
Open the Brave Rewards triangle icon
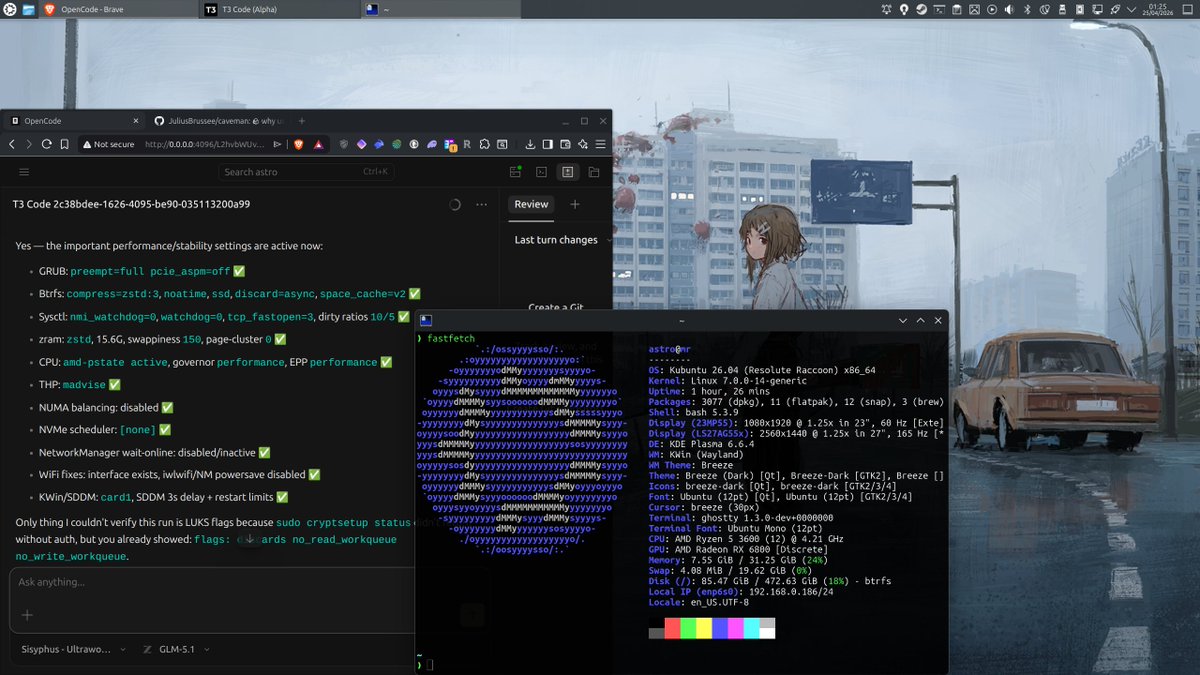[x=319, y=144]
